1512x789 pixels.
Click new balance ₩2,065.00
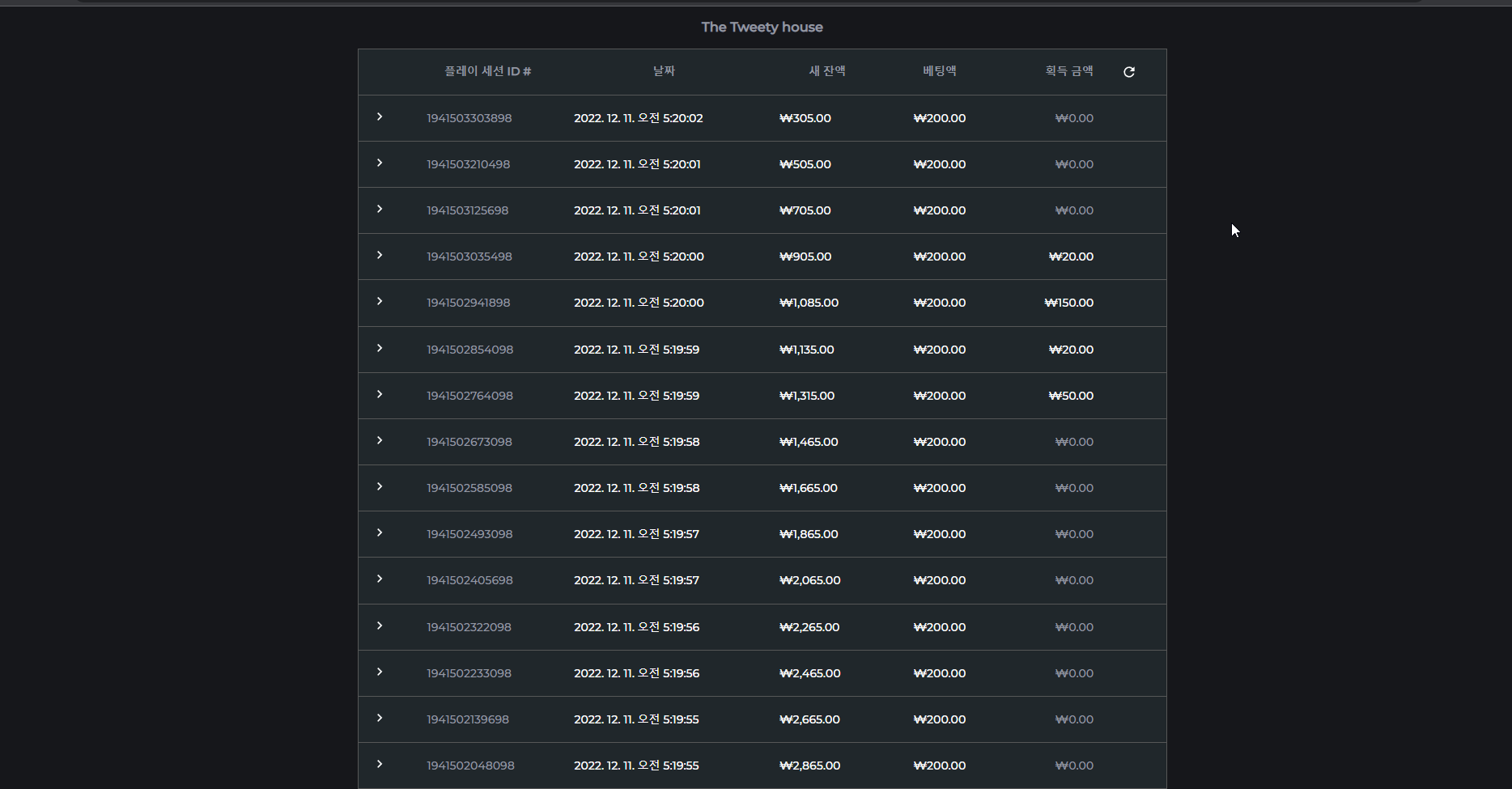[810, 580]
